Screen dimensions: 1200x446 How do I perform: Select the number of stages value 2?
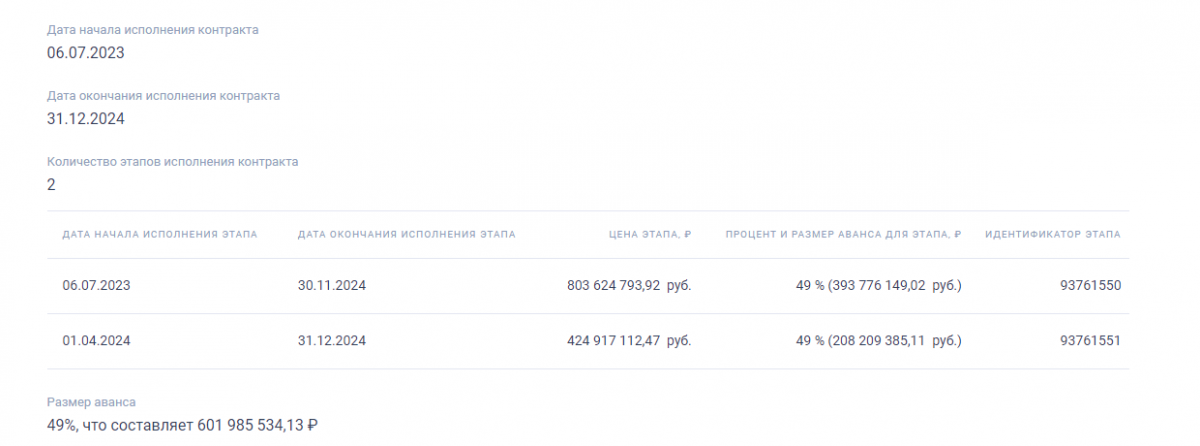51,185
